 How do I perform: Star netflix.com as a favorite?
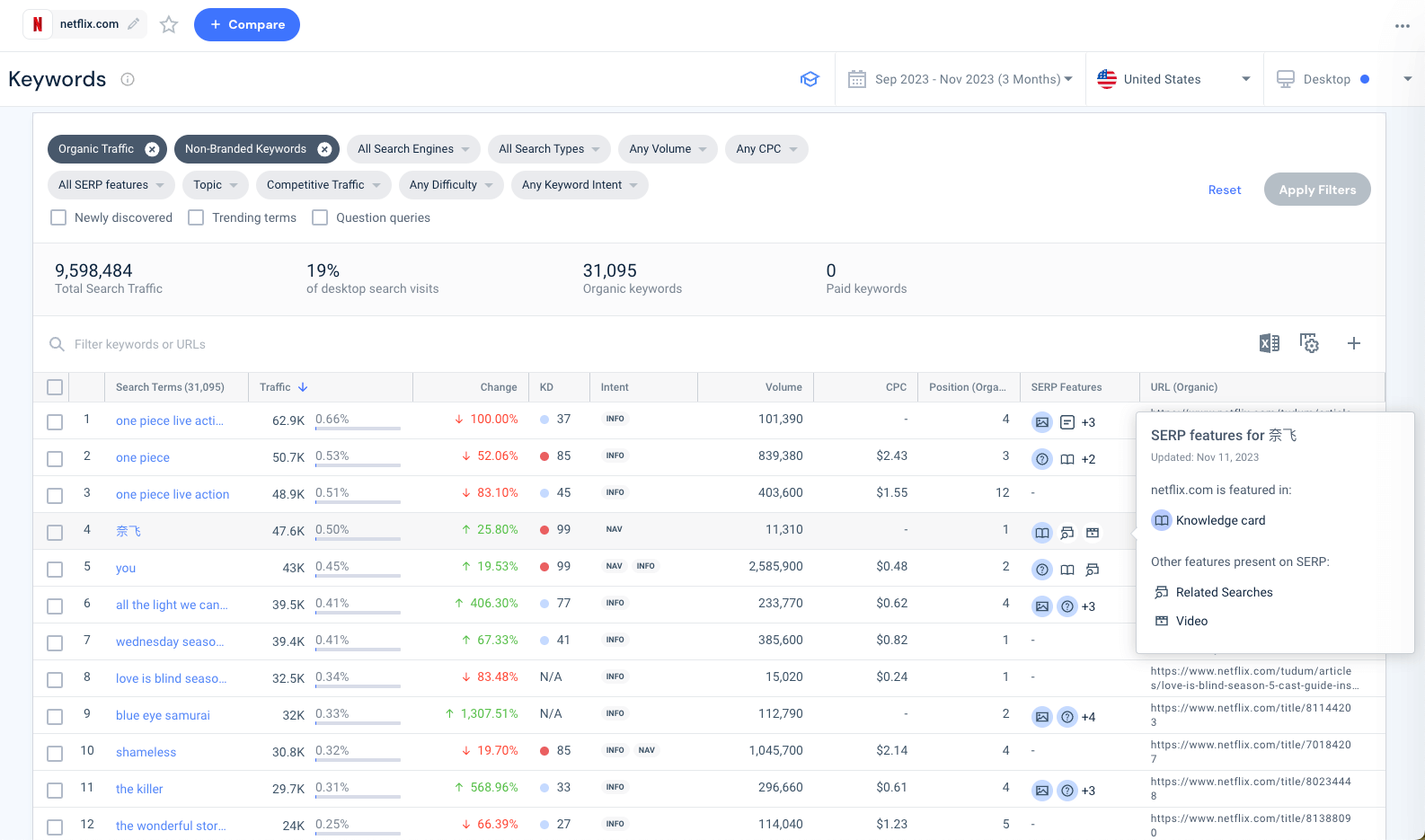[169, 25]
